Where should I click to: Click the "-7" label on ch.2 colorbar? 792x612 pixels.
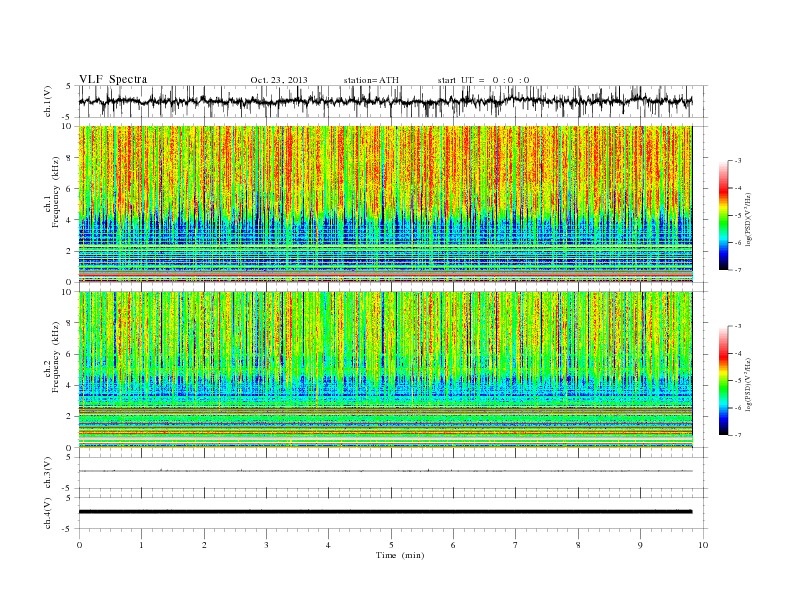[x=738, y=435]
